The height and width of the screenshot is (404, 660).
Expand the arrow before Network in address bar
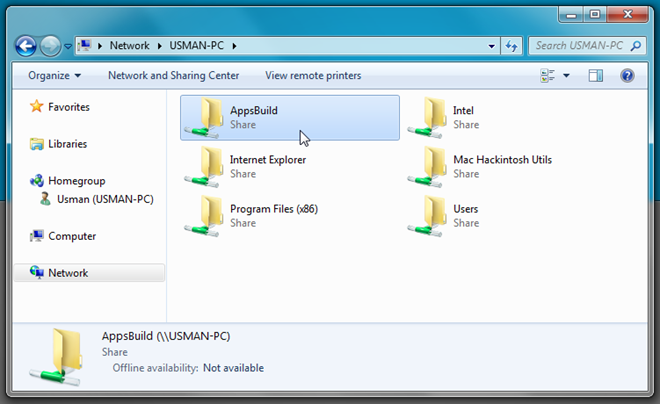(x=100, y=45)
